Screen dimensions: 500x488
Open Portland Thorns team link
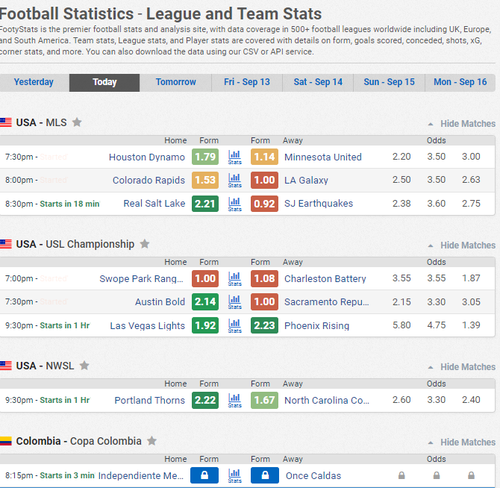(150, 400)
